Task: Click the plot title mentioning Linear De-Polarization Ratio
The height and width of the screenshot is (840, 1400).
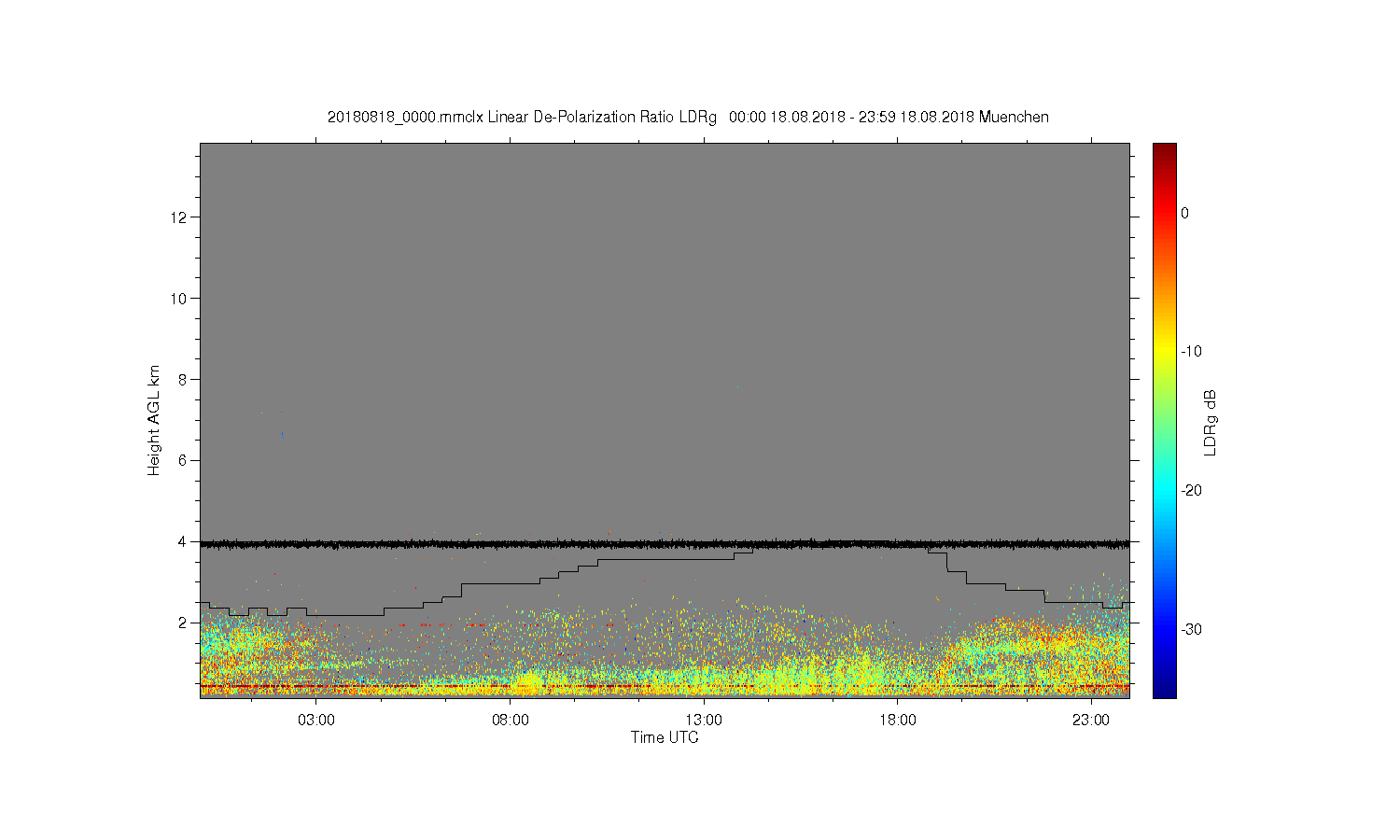Action: coord(688,118)
